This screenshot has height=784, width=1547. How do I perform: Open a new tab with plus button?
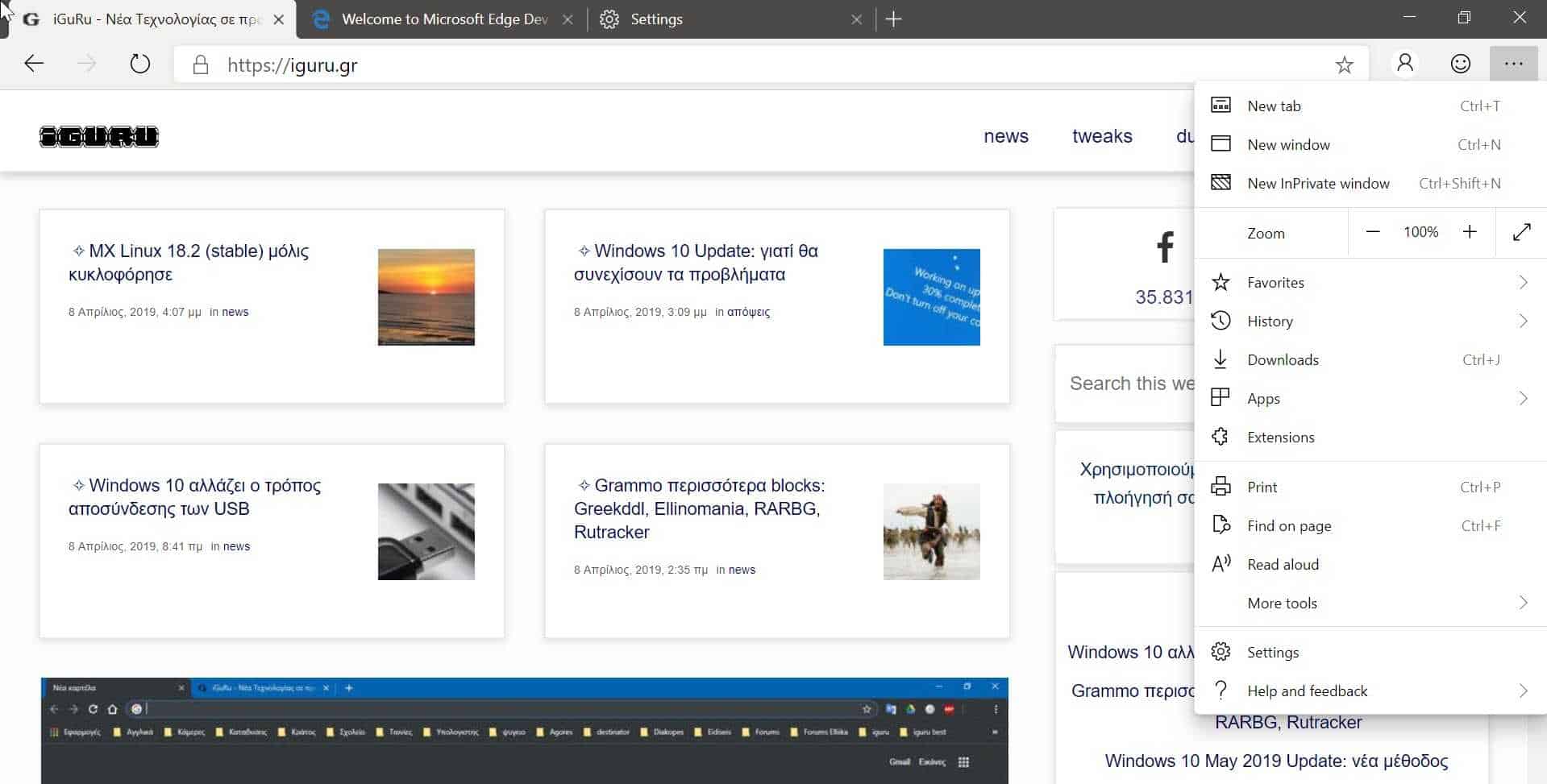click(x=893, y=19)
